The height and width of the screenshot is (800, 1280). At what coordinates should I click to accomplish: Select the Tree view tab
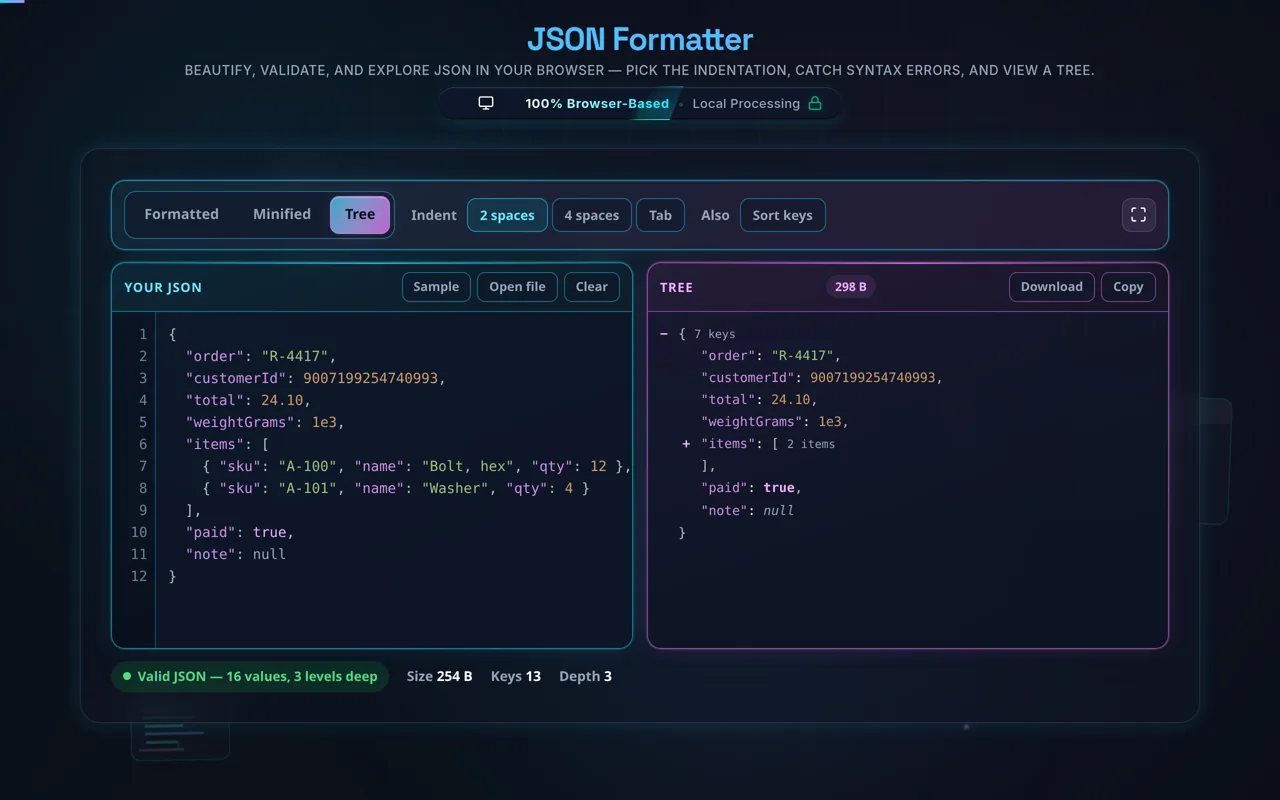click(360, 214)
